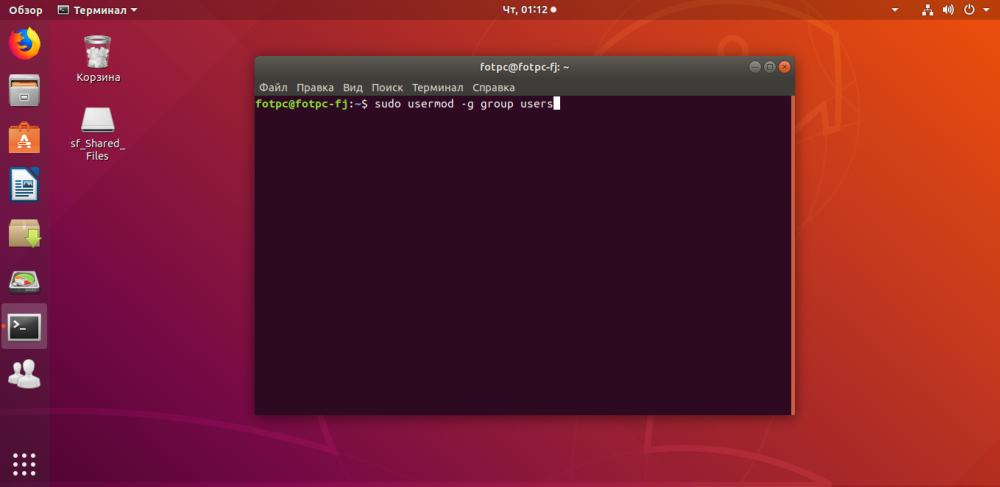
Task: Open the Правка menu in terminal window
Action: click(x=315, y=88)
